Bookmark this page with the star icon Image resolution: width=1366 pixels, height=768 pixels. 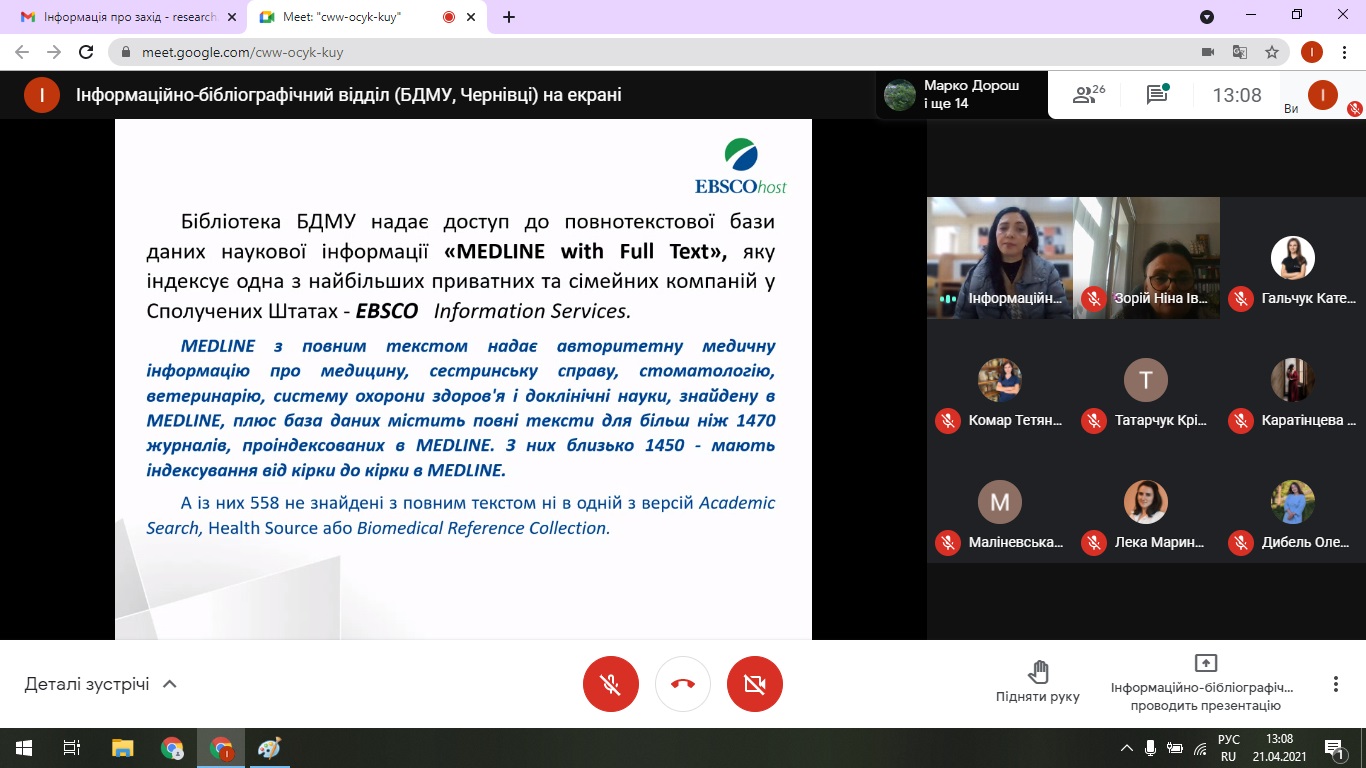[x=1271, y=52]
